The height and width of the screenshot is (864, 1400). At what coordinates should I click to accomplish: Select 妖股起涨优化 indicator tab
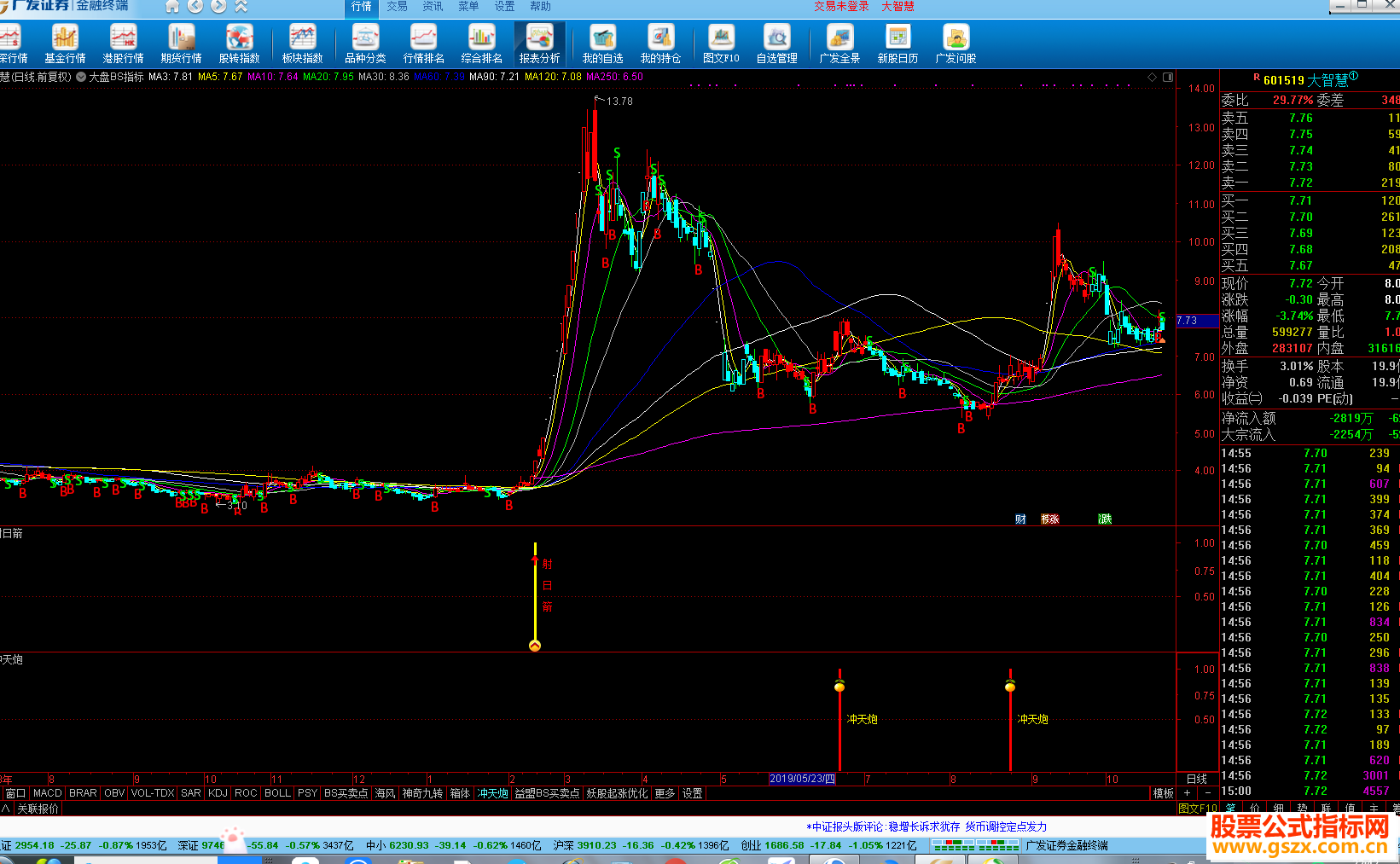[617, 793]
